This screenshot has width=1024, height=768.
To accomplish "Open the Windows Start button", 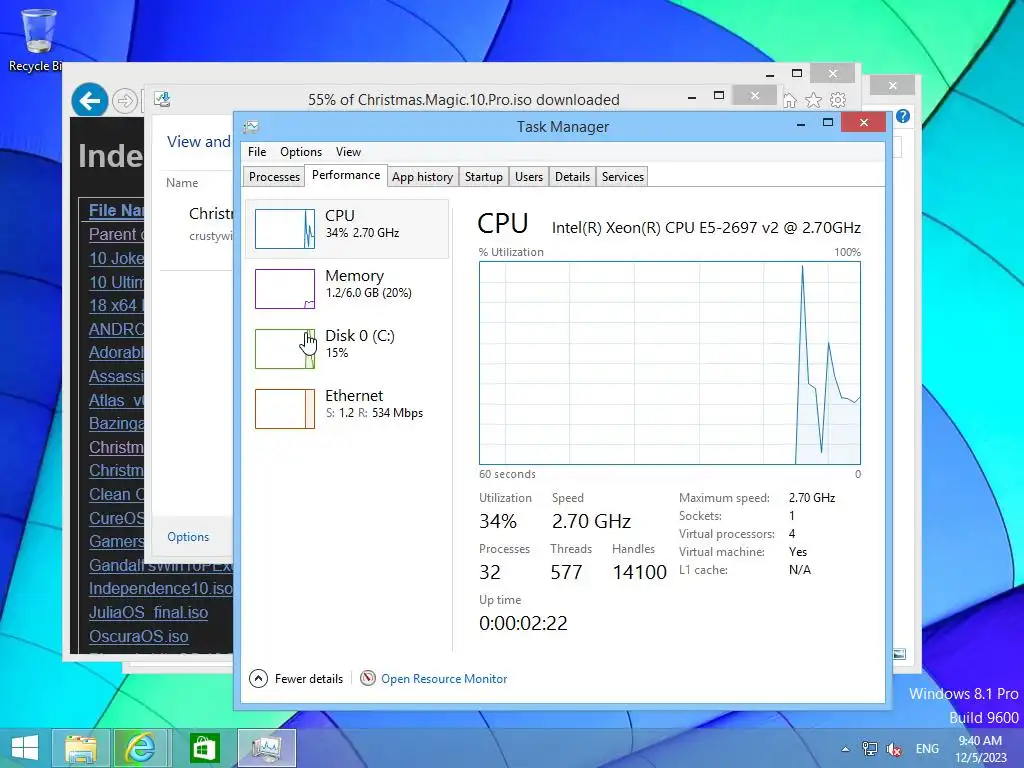I will coord(25,748).
